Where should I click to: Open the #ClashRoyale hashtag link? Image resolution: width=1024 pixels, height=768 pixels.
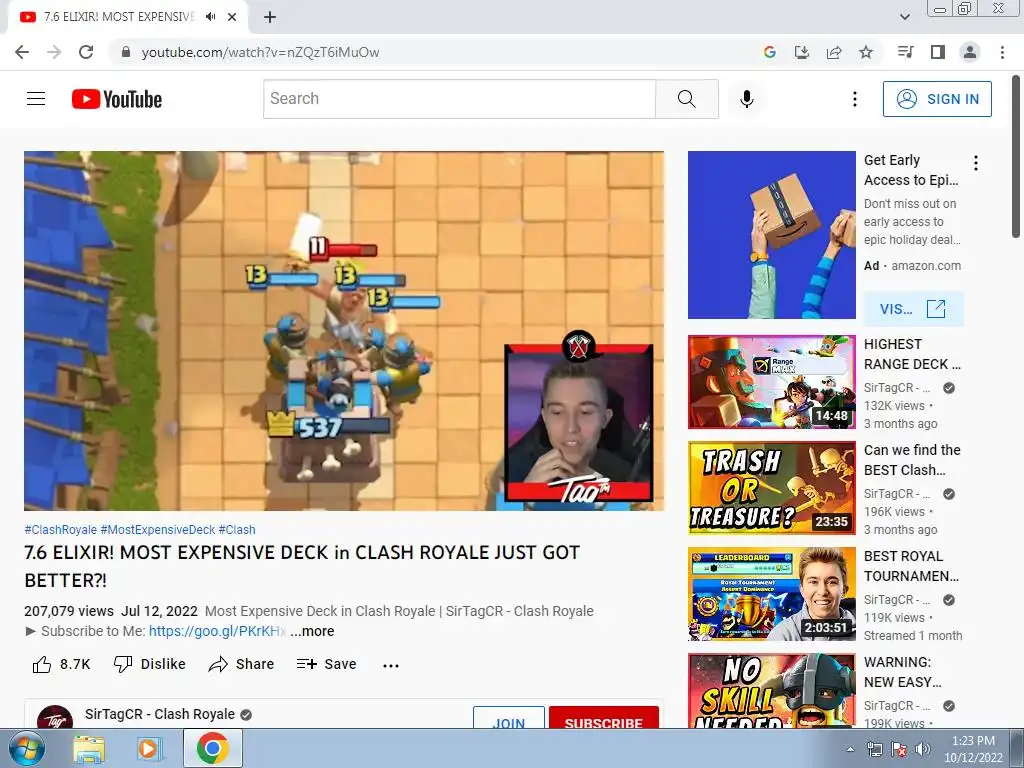[x=61, y=530]
